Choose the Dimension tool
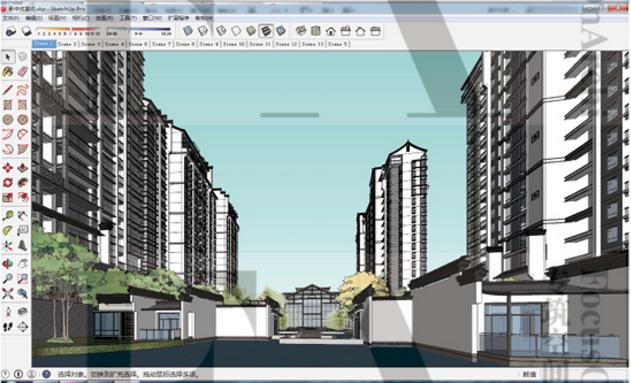The width and height of the screenshot is (631, 383). tap(23, 215)
